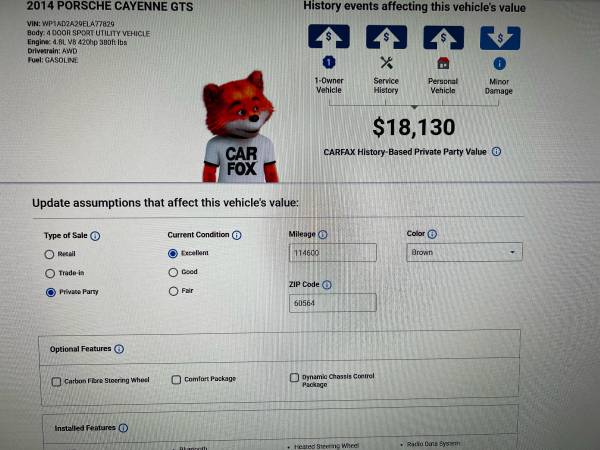Click the Personal Vehicle house icon

[443, 63]
